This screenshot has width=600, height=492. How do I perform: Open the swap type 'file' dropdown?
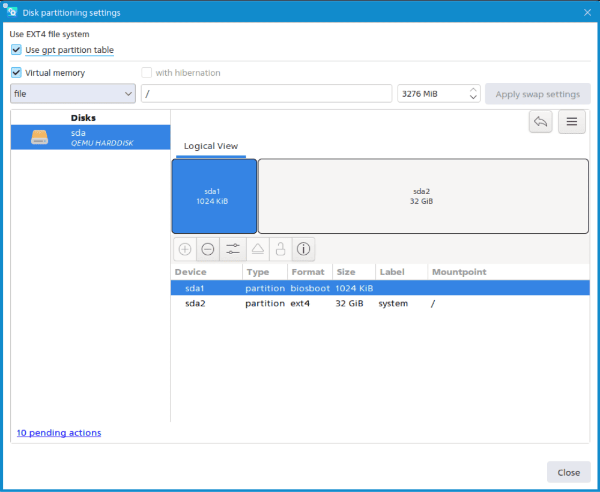[x=73, y=93]
